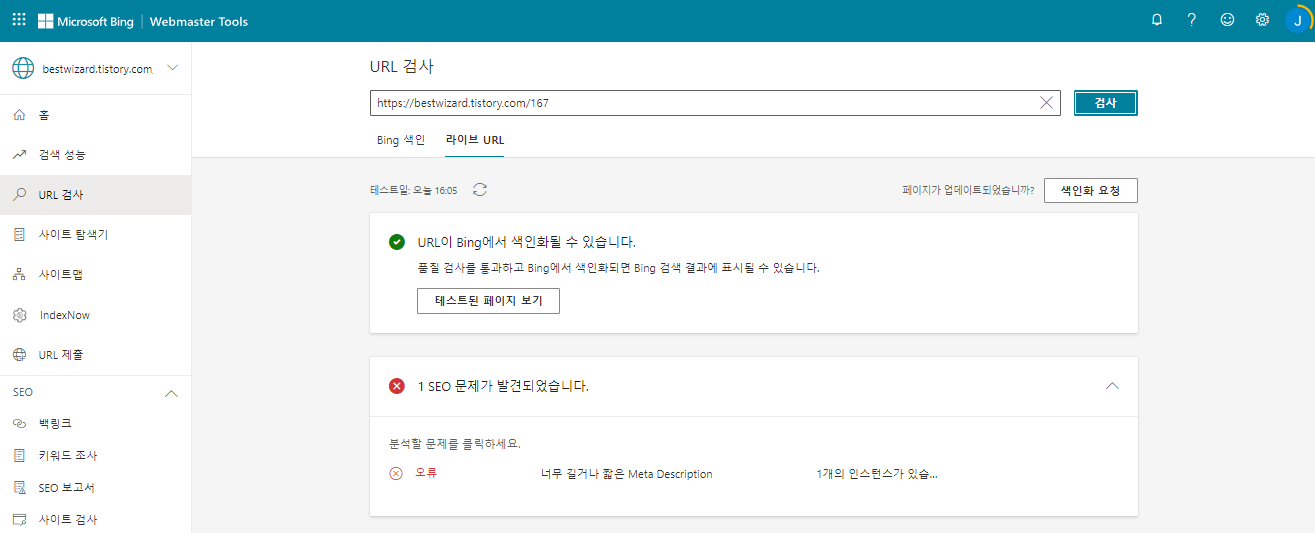Collapse the SEO sidebar section
Image resolution: width=1315 pixels, height=533 pixels.
click(171, 393)
